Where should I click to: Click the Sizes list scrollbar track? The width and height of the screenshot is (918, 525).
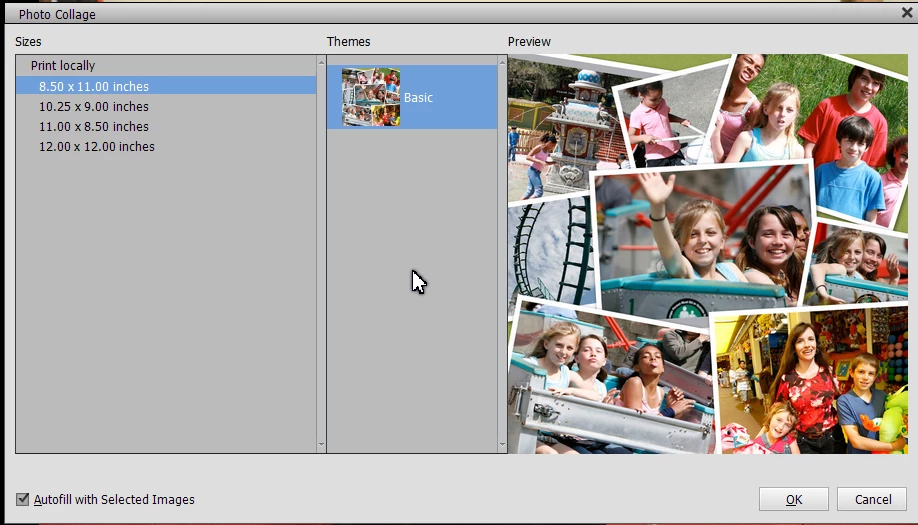pyautogui.click(x=321, y=253)
